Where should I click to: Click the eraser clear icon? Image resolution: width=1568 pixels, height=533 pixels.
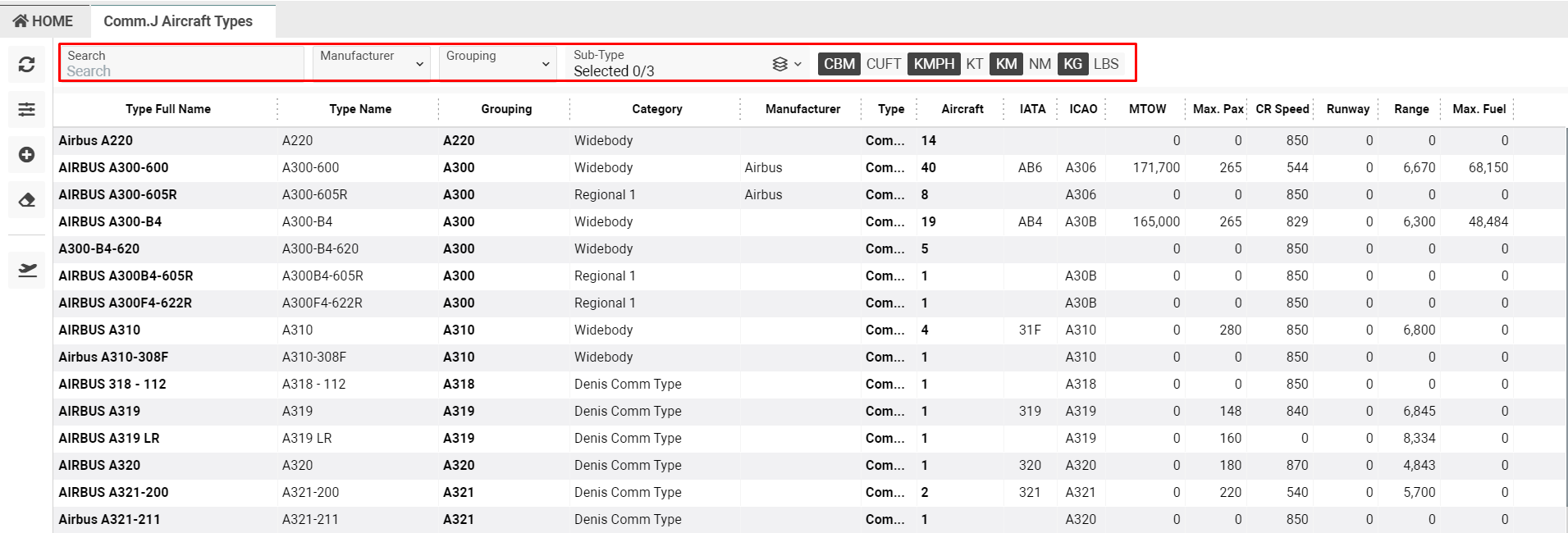pyautogui.click(x=26, y=199)
